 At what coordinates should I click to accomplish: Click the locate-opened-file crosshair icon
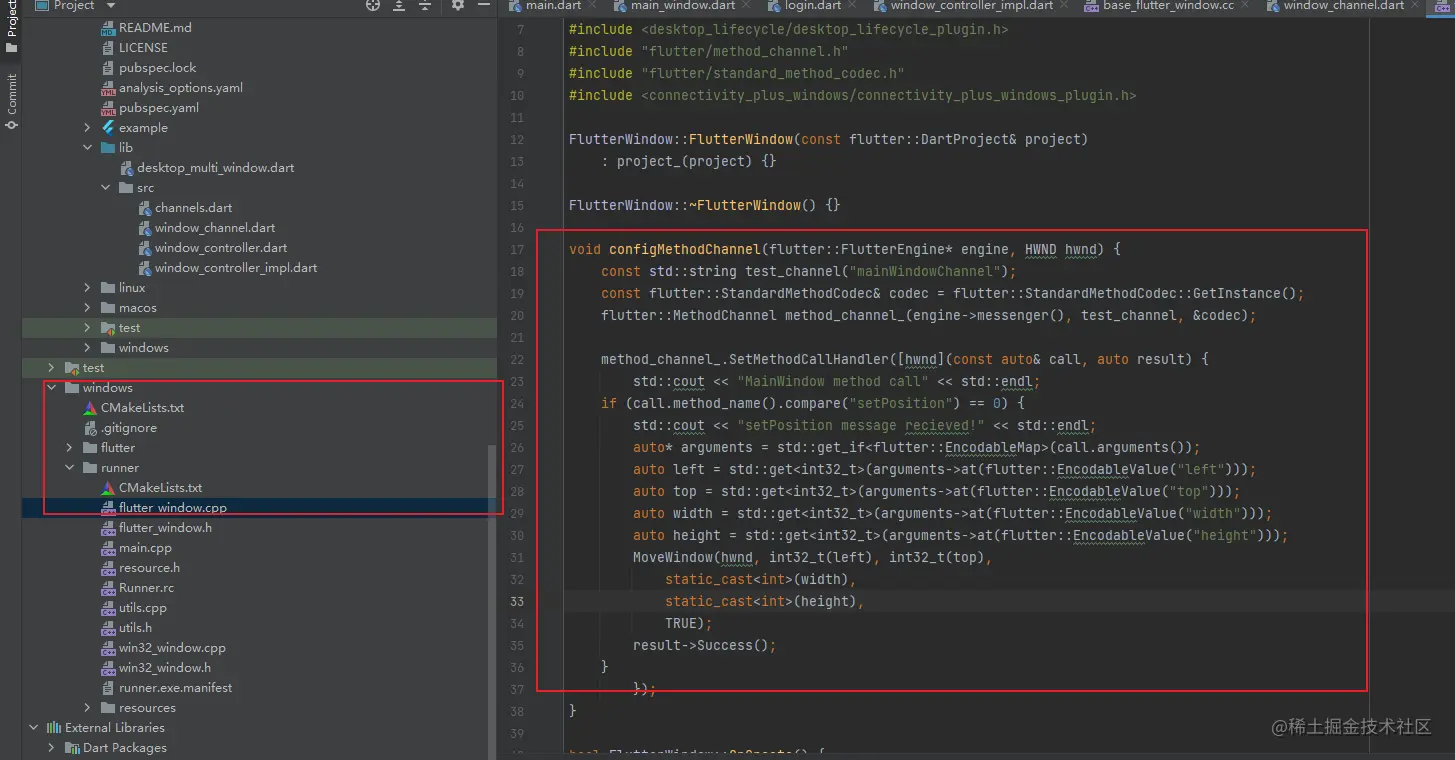coord(373,5)
